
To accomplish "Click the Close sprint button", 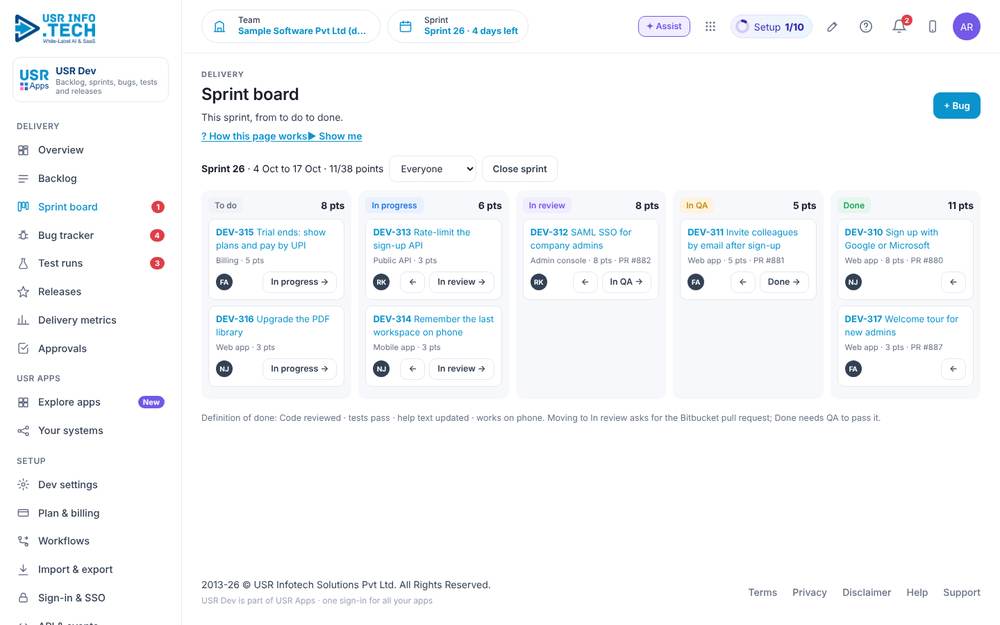I will click(520, 169).
